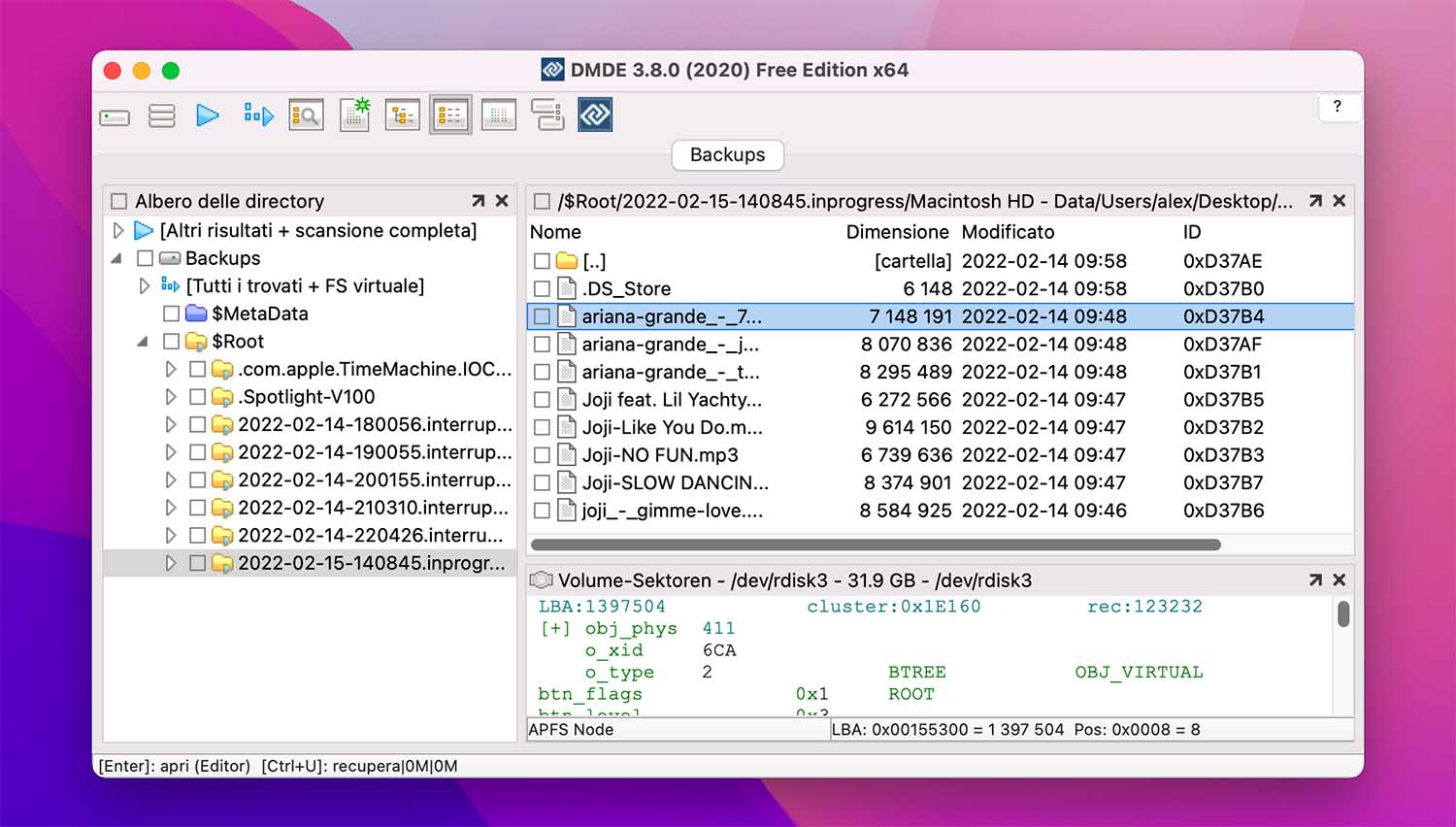
Task: Maximize the Volume-Sektoren panel arrow icon
Action: tap(1315, 579)
